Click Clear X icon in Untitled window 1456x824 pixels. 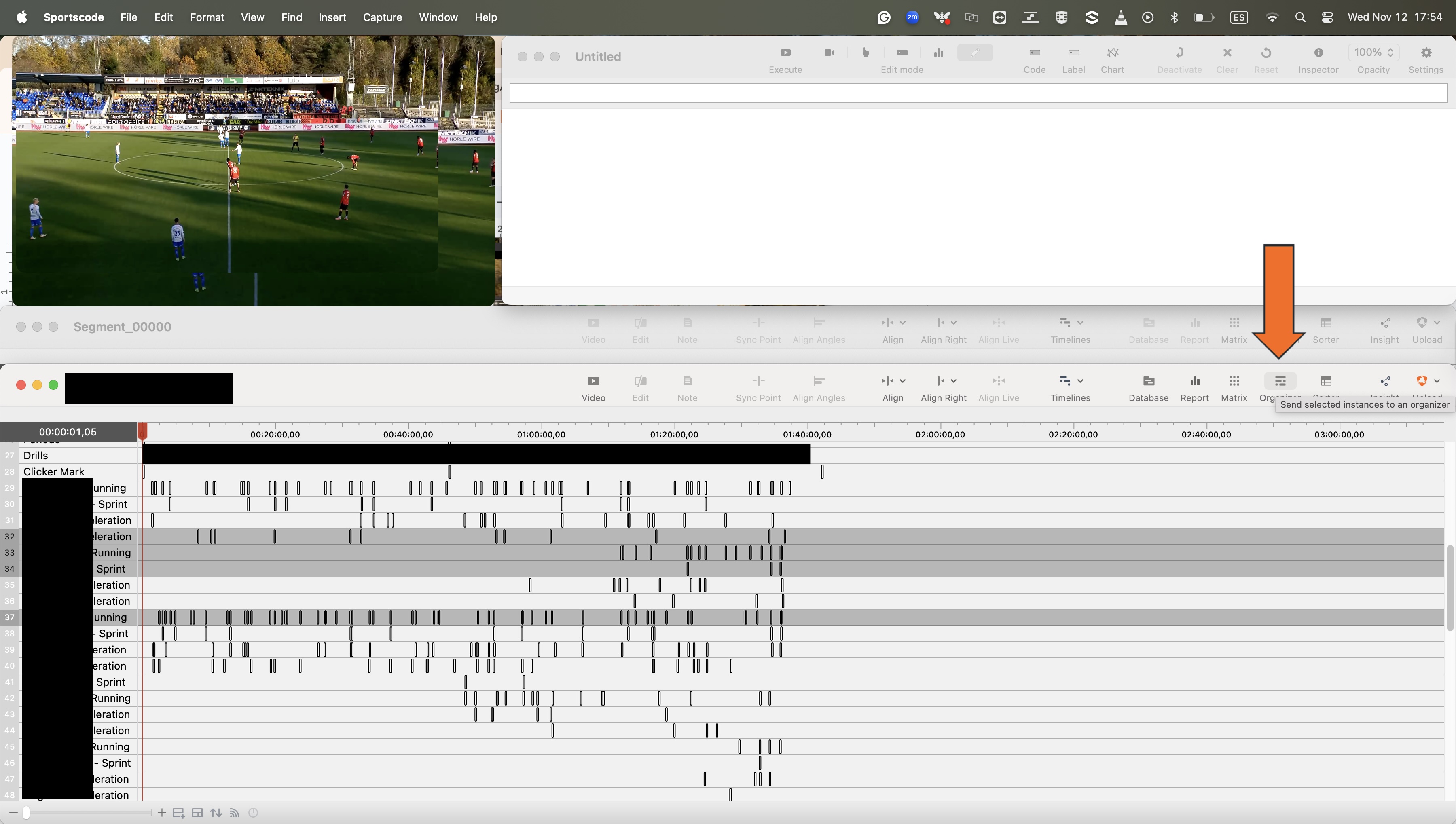click(1227, 53)
